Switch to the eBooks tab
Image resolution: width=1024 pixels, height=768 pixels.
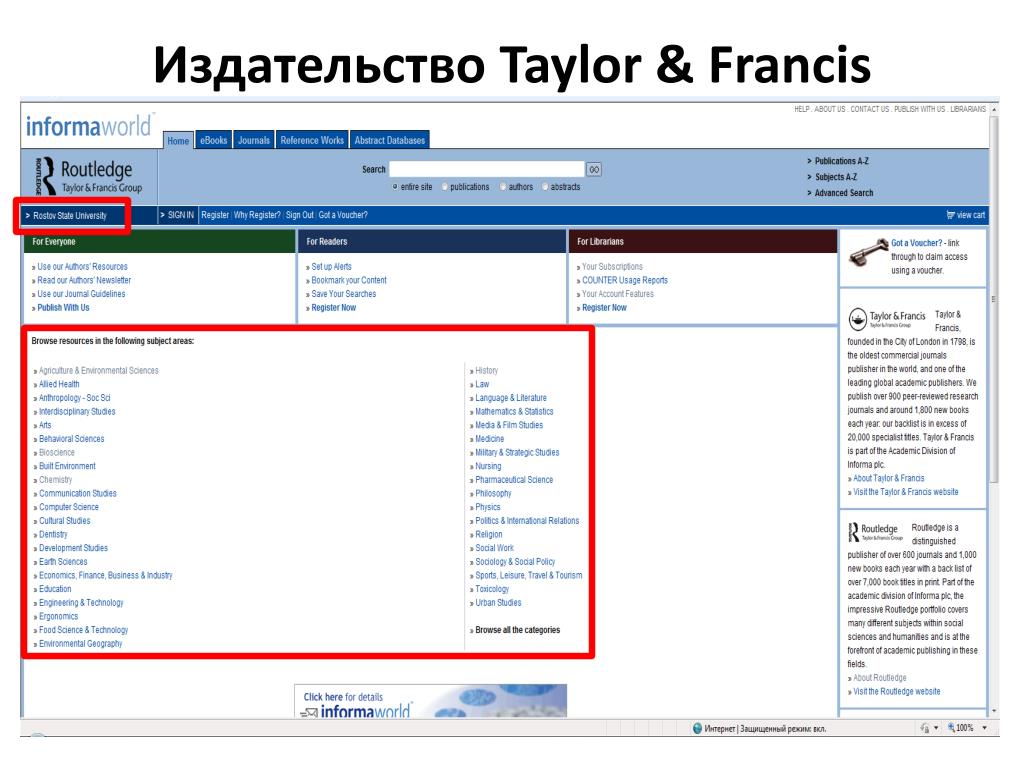[x=214, y=140]
